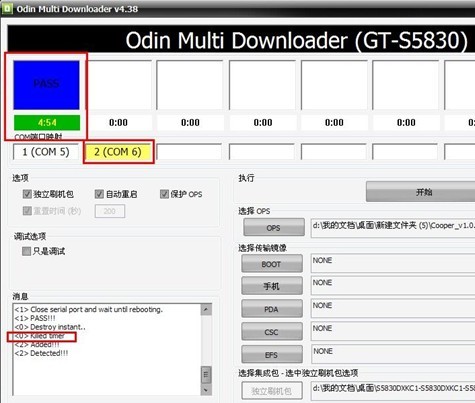The image size is (475, 403).
Task: Click the PDA image button
Action: (272, 309)
